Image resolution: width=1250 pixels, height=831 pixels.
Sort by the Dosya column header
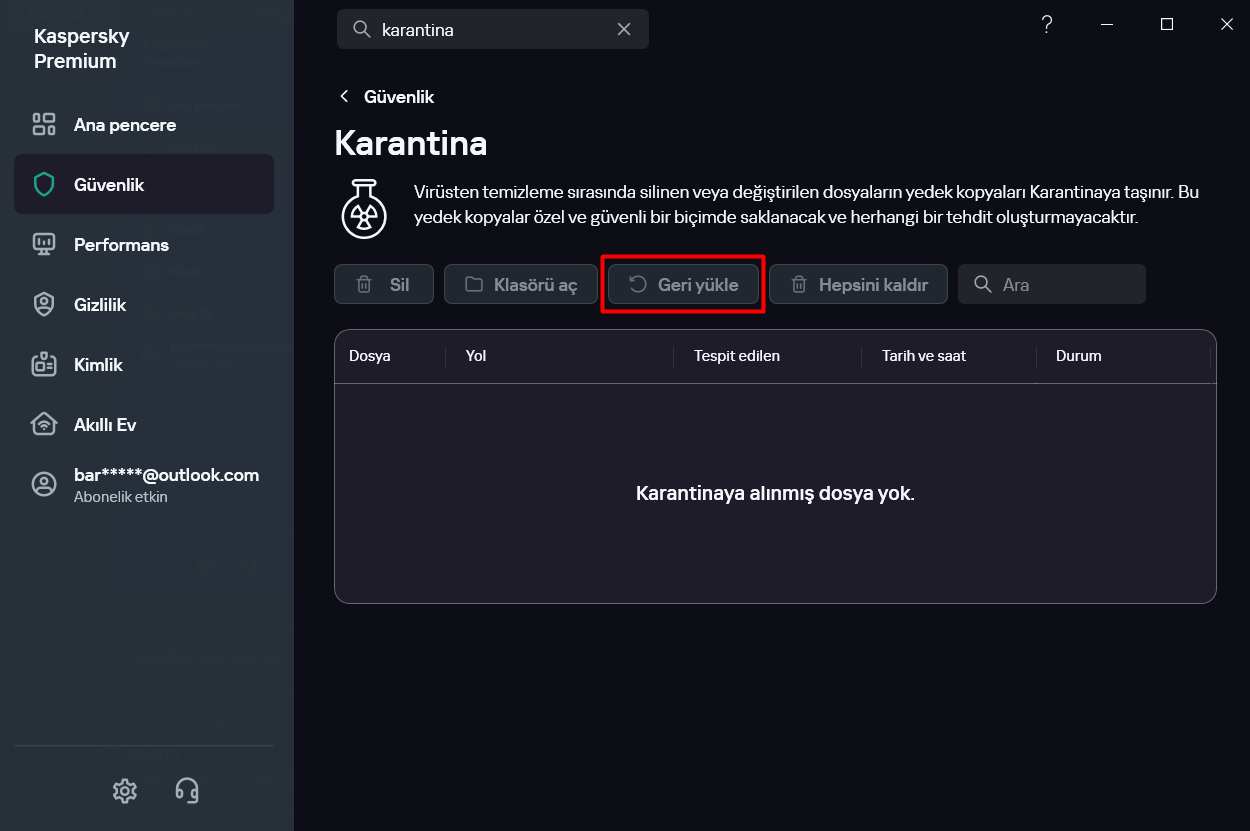370,356
